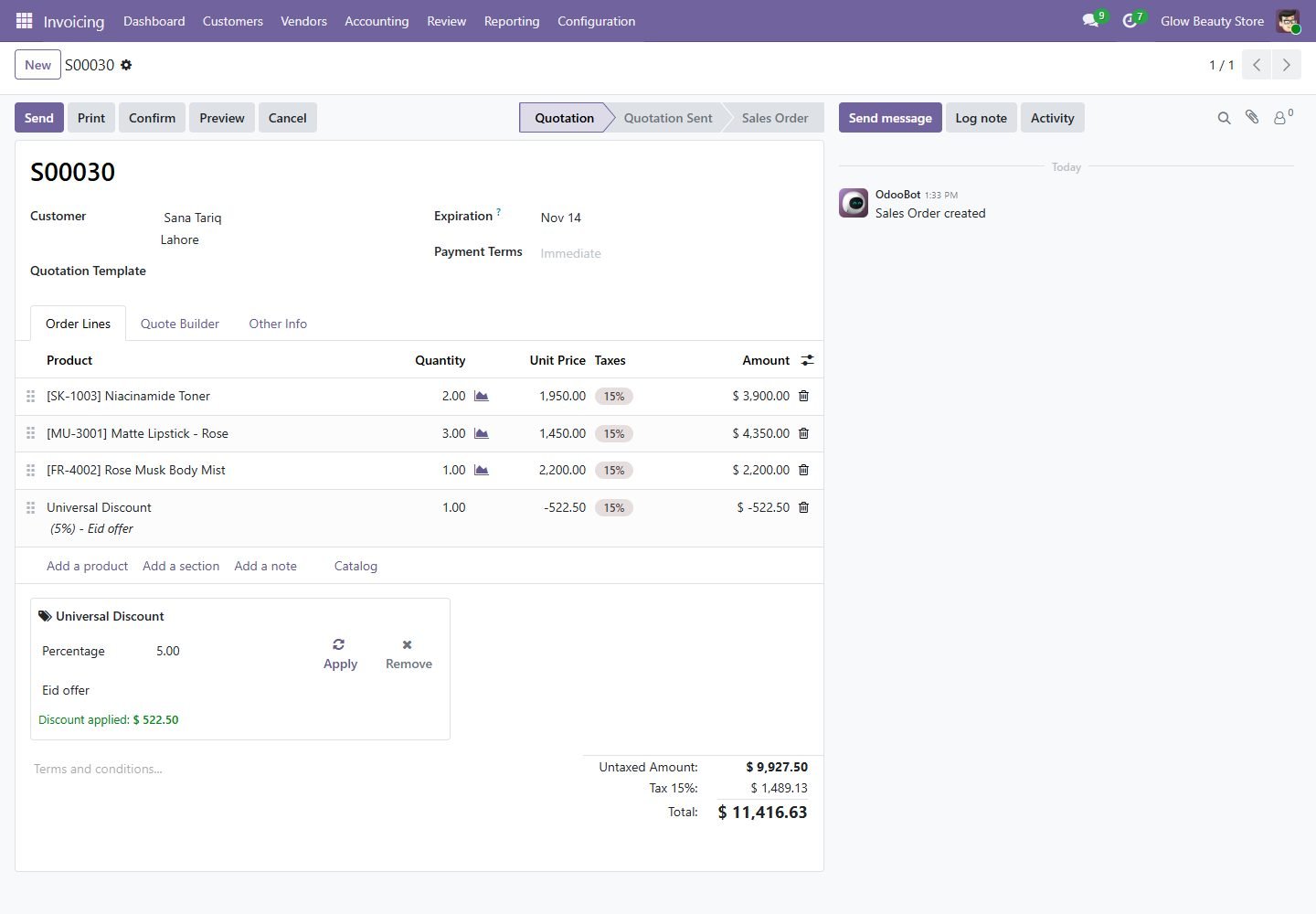1316x914 pixels.
Task: Click the Log note button
Action: pos(981,118)
